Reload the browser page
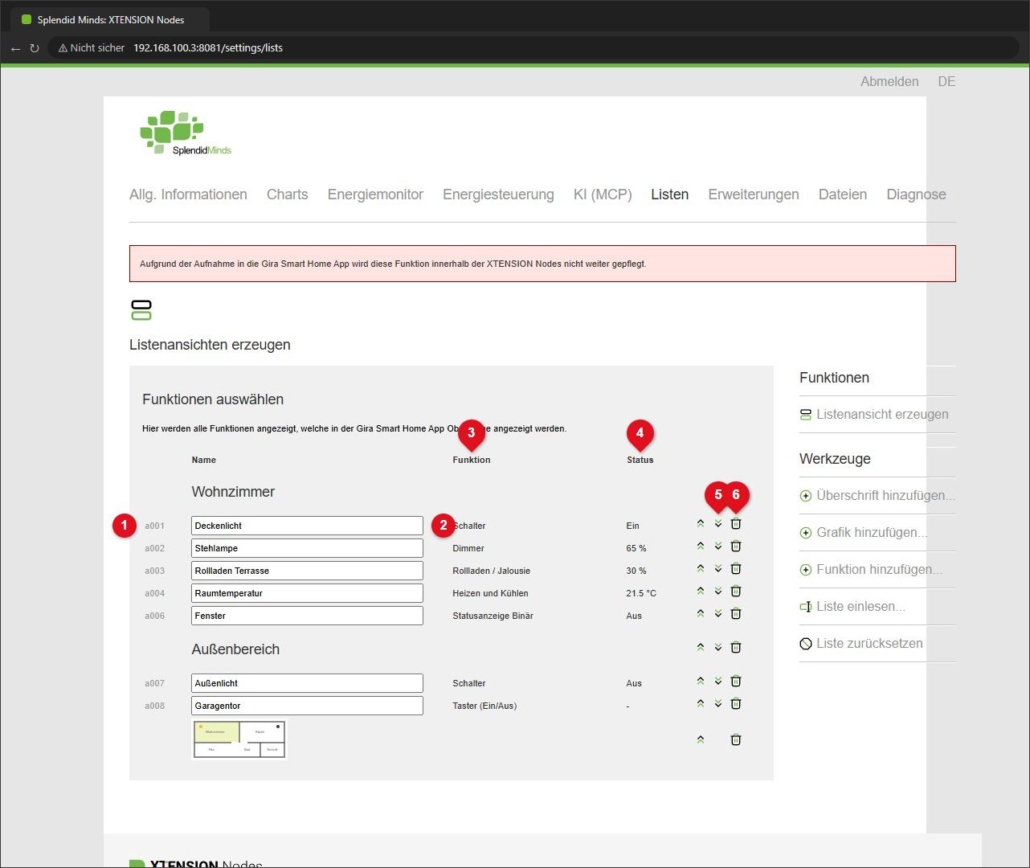1030x868 pixels. point(34,48)
